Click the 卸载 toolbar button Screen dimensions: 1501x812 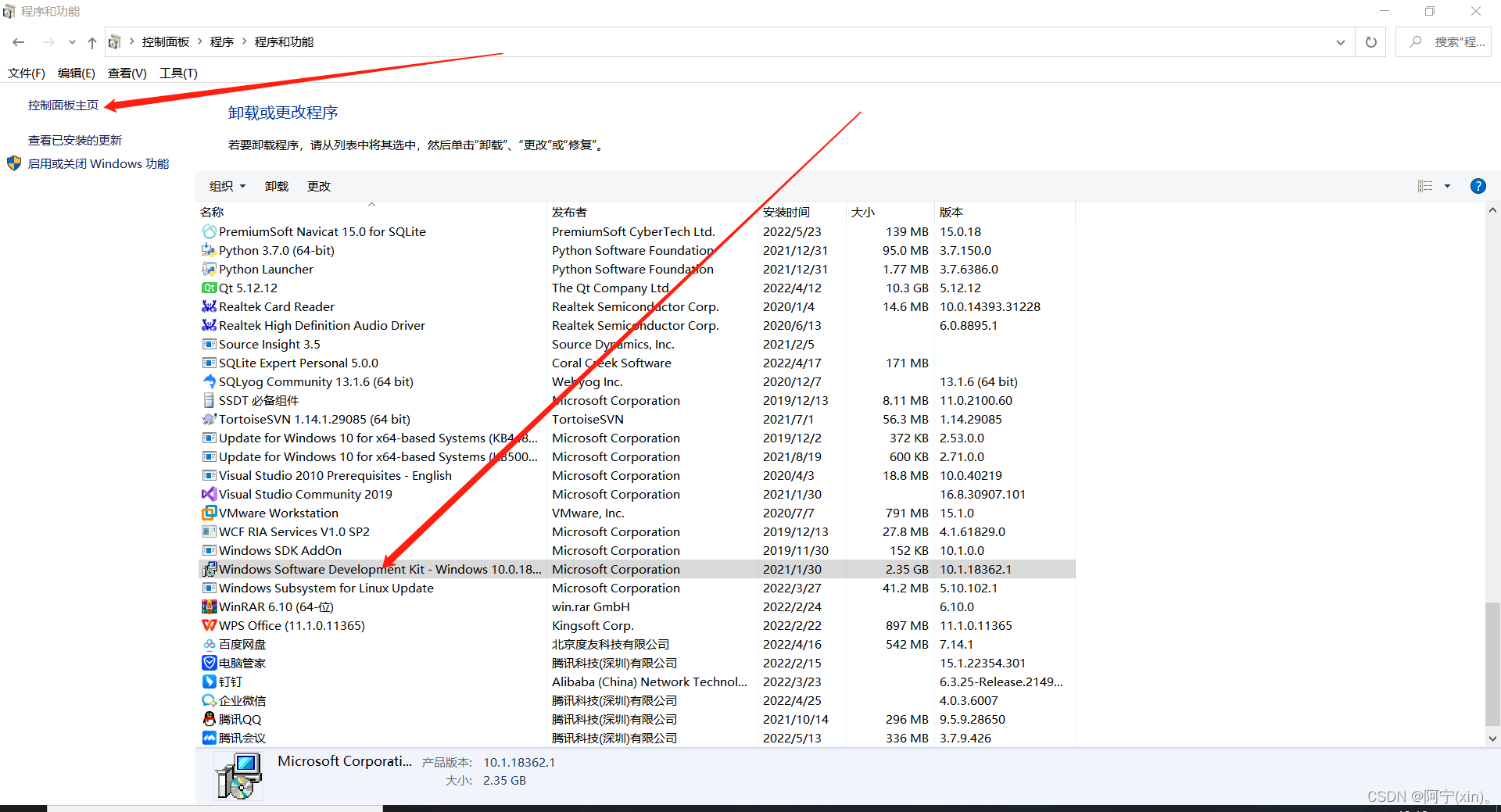point(277,187)
